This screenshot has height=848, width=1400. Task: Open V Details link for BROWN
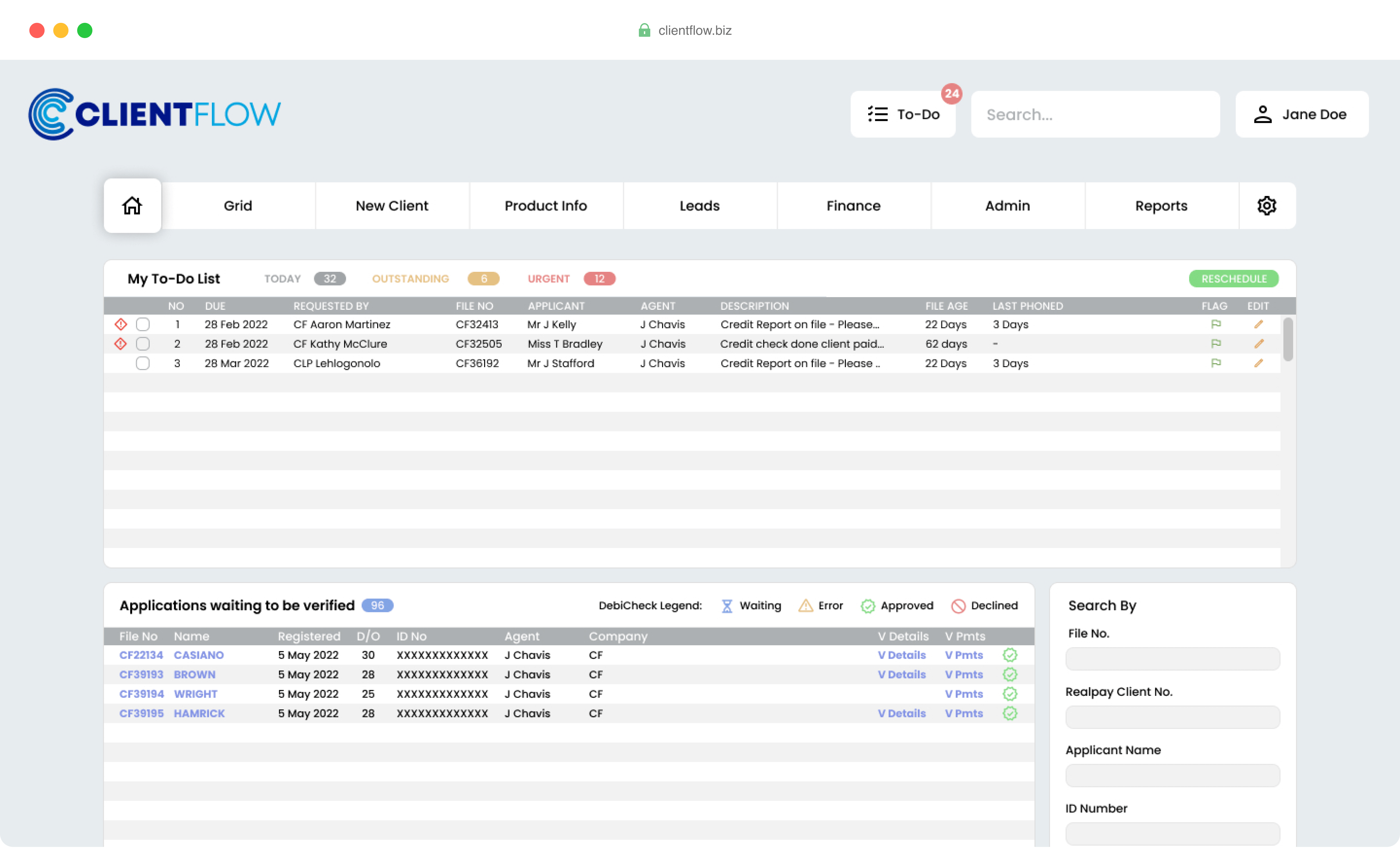point(901,674)
